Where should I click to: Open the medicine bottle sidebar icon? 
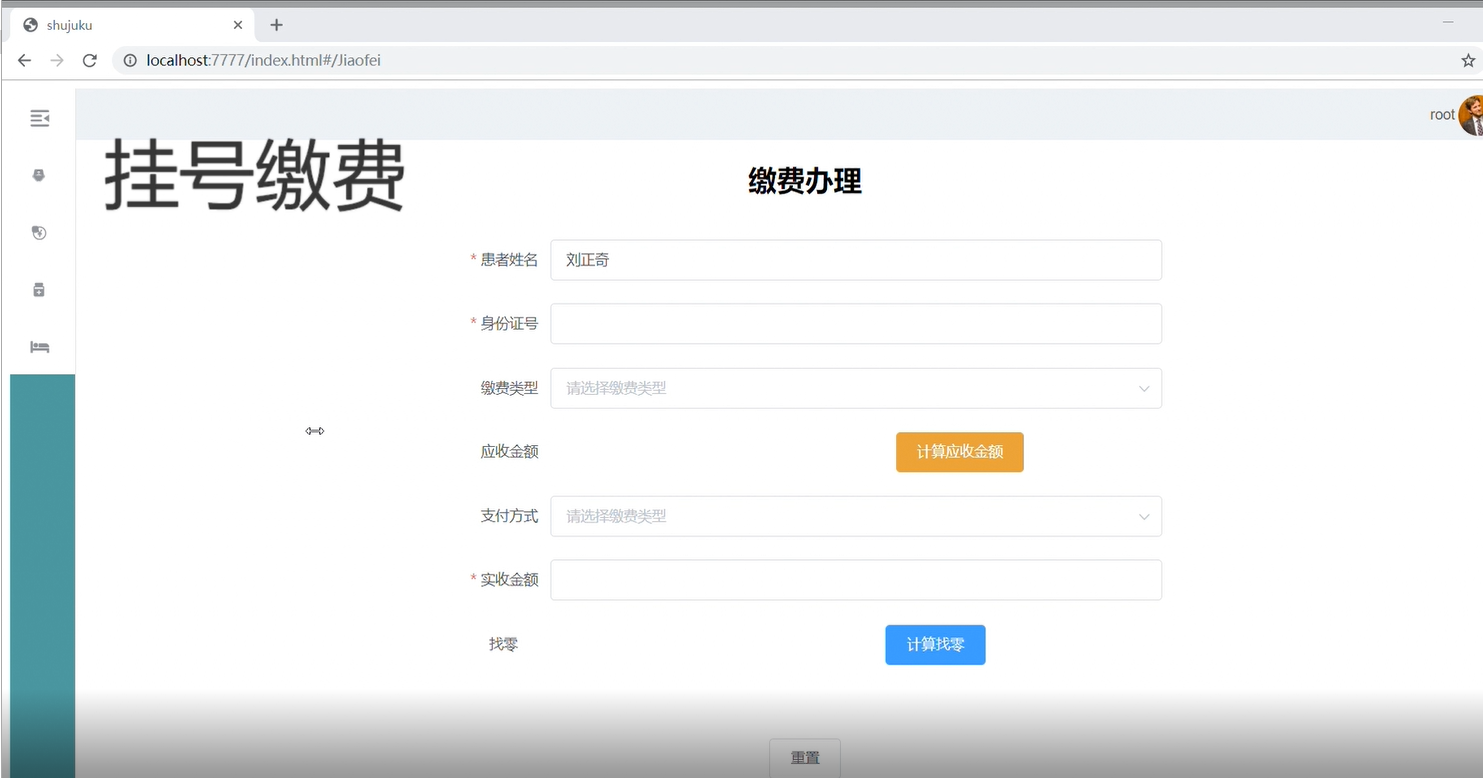[39, 290]
